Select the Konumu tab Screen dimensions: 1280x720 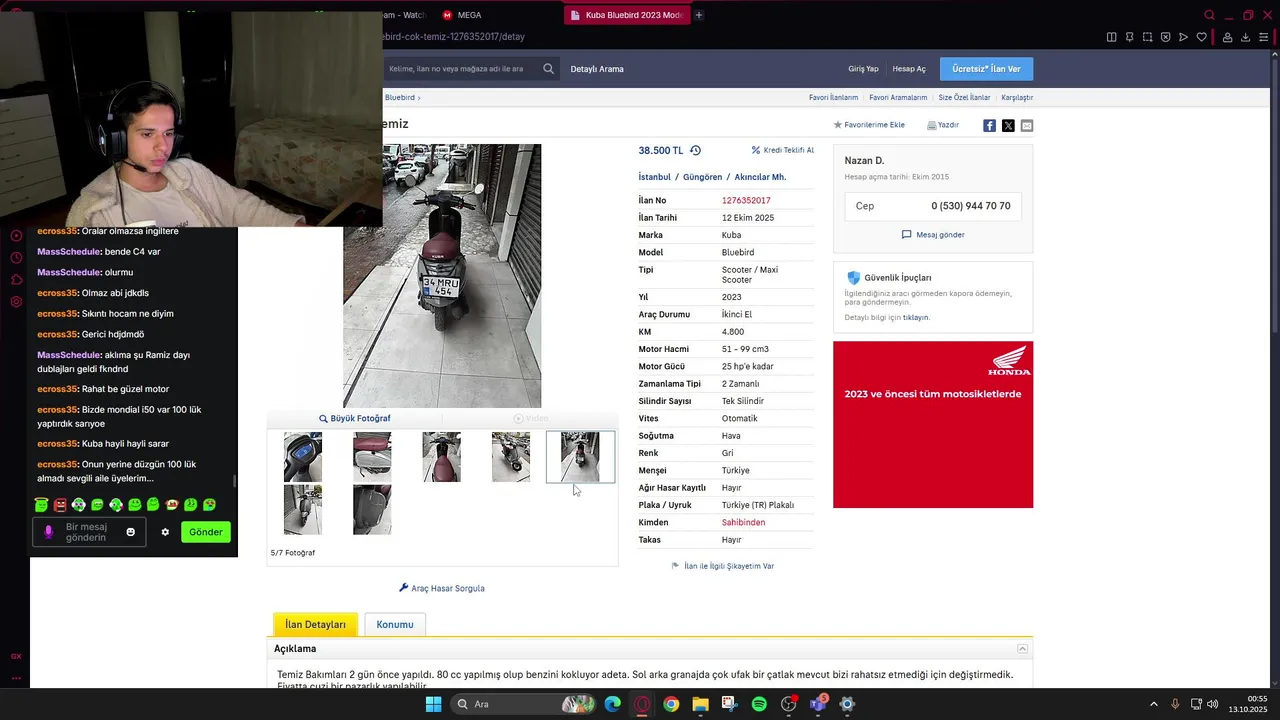(x=395, y=624)
